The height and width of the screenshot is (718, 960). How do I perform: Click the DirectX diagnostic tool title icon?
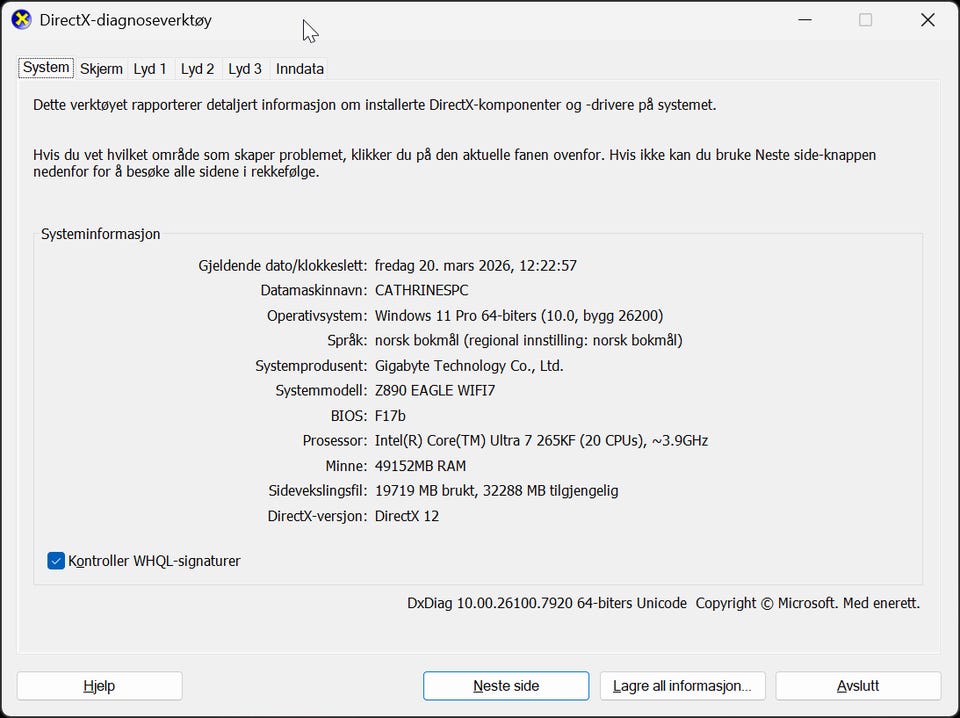21,20
